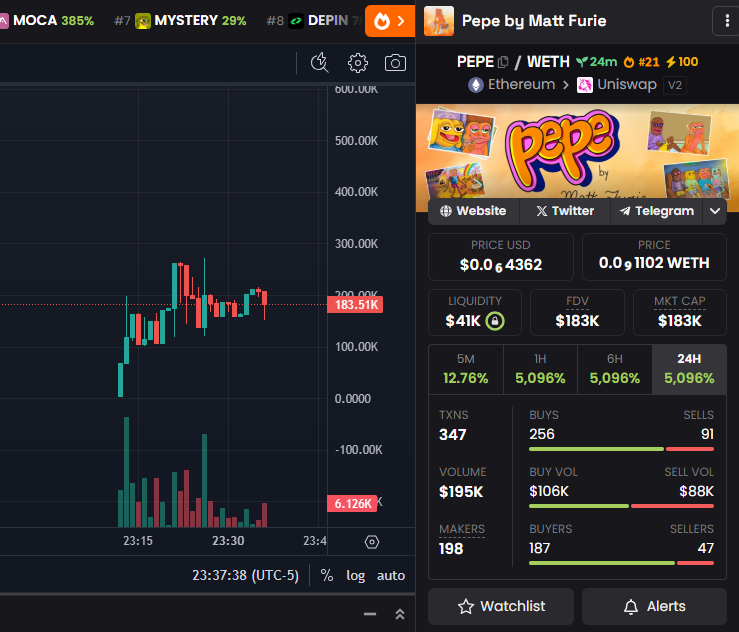This screenshot has width=739, height=632.
Task: Click the Pepe token avatar image
Action: tap(439, 21)
